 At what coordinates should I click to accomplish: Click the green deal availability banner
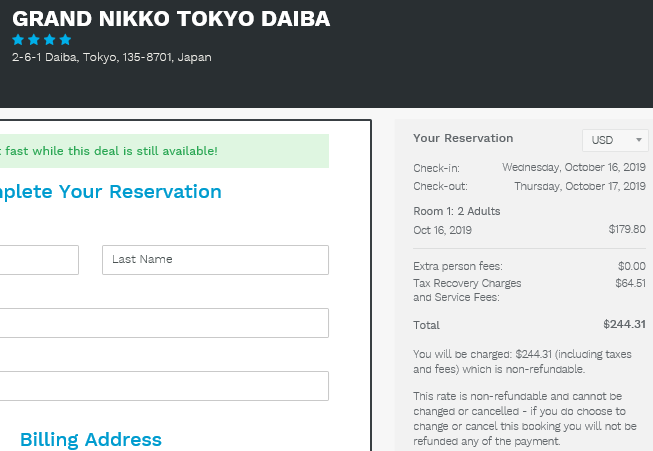point(164,151)
